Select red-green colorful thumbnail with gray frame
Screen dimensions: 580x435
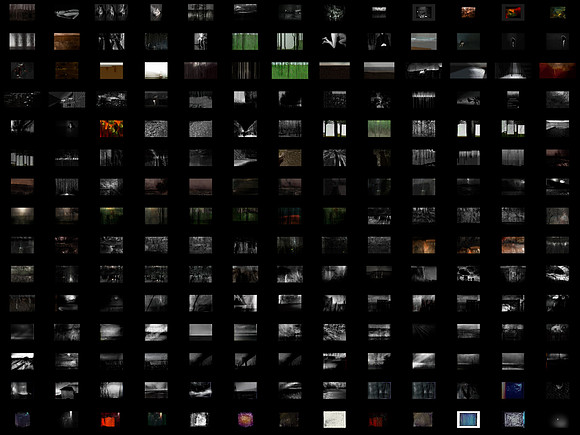click(x=513, y=13)
